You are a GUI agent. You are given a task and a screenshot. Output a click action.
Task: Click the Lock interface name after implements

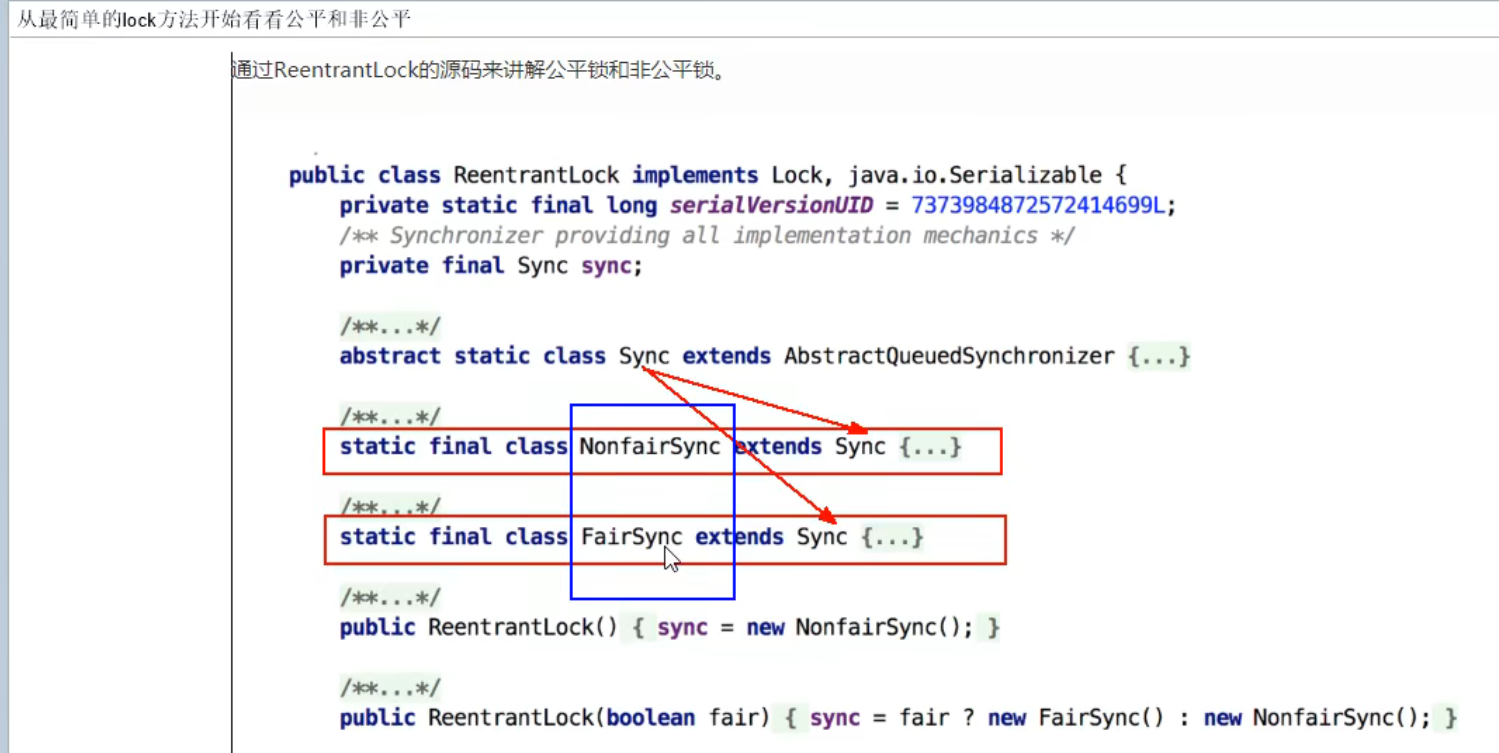pyautogui.click(x=797, y=176)
